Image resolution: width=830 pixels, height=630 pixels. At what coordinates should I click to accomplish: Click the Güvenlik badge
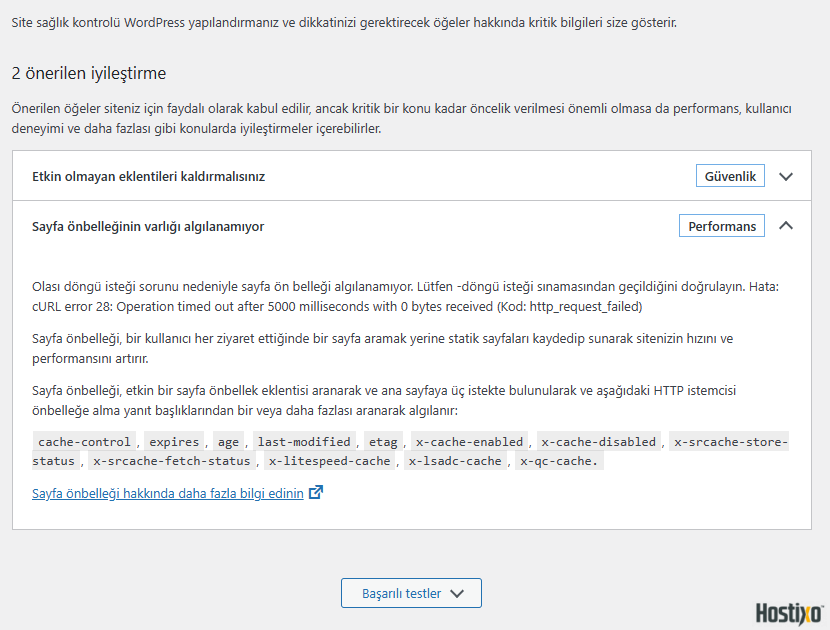(x=730, y=176)
